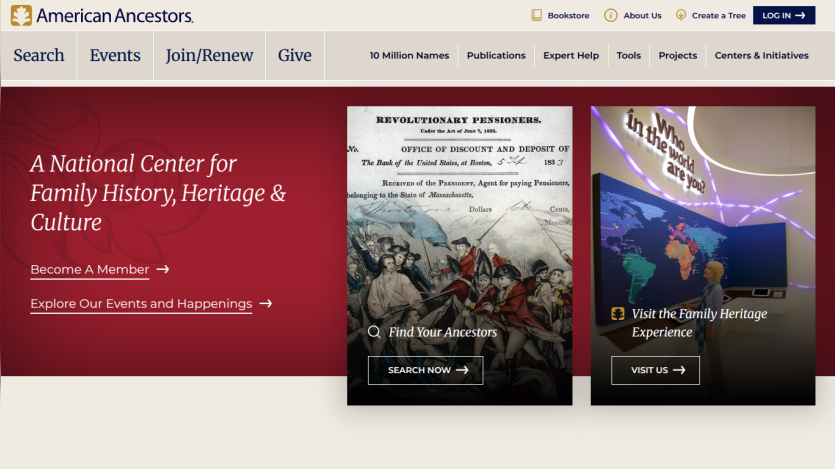835x469 pixels.
Task: Click Visit the Family Heritage Experience heading
Action: (699, 323)
